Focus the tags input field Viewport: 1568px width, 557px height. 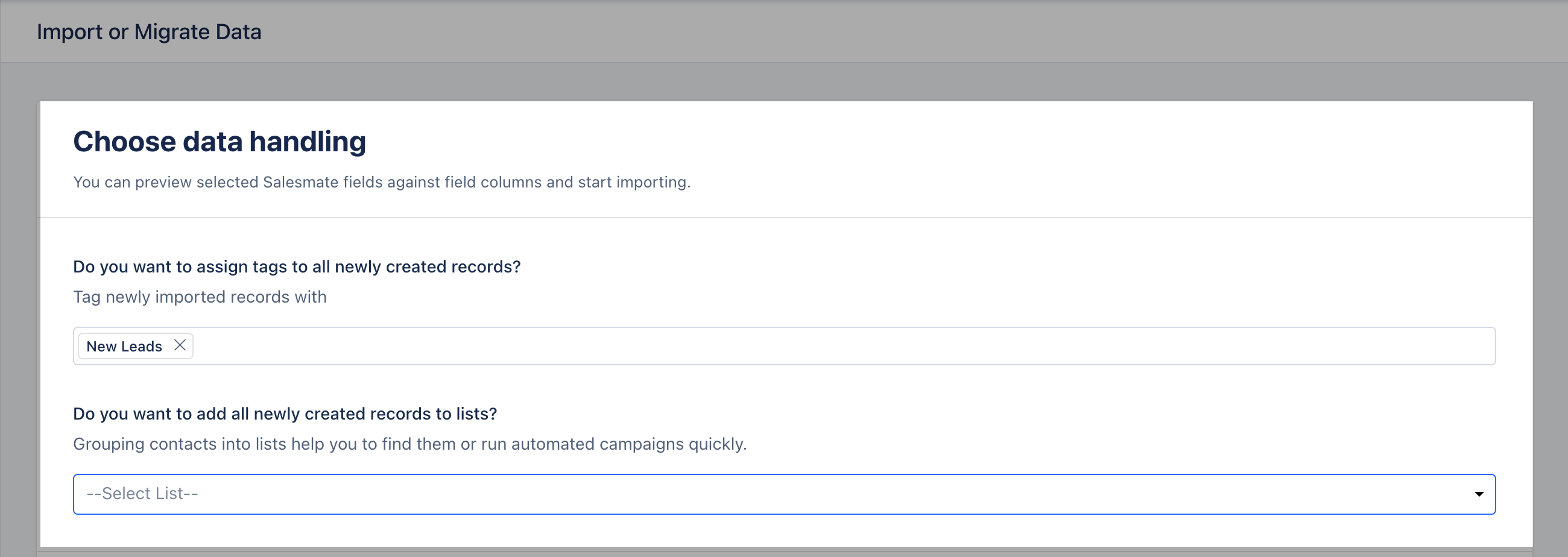pos(840,347)
